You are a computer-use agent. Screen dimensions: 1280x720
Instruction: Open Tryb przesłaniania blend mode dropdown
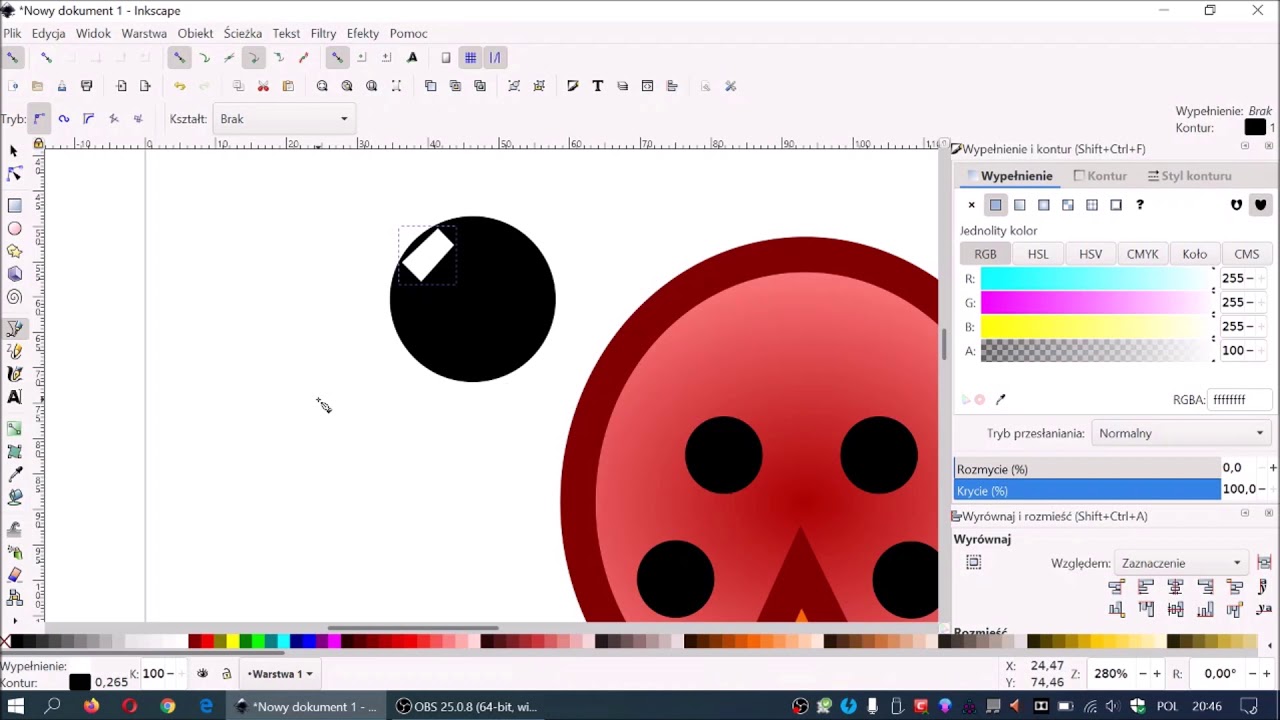(1181, 433)
